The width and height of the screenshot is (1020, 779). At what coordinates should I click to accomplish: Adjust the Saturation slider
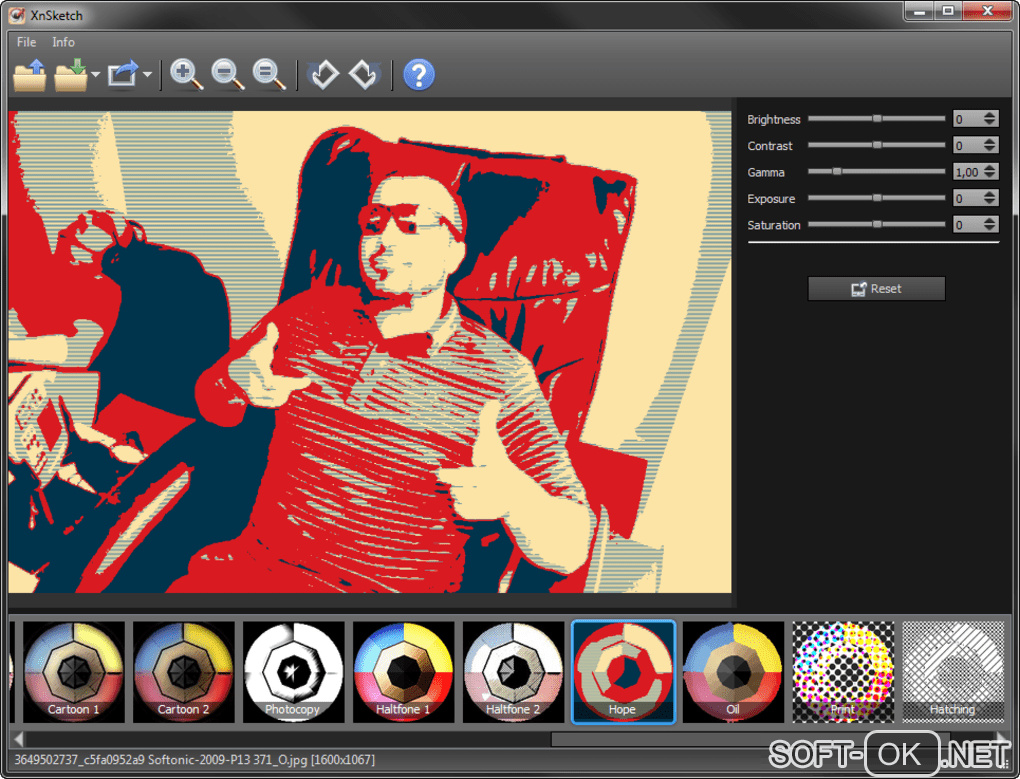(x=876, y=224)
